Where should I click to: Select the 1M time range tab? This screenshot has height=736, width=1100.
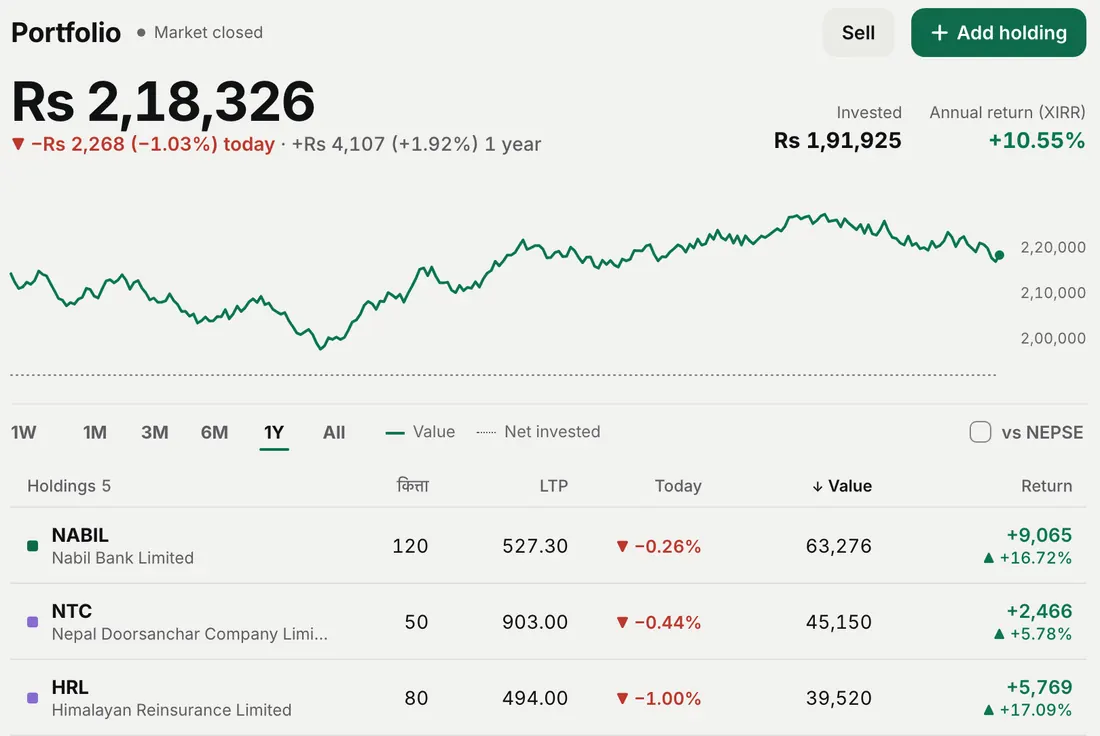(95, 432)
